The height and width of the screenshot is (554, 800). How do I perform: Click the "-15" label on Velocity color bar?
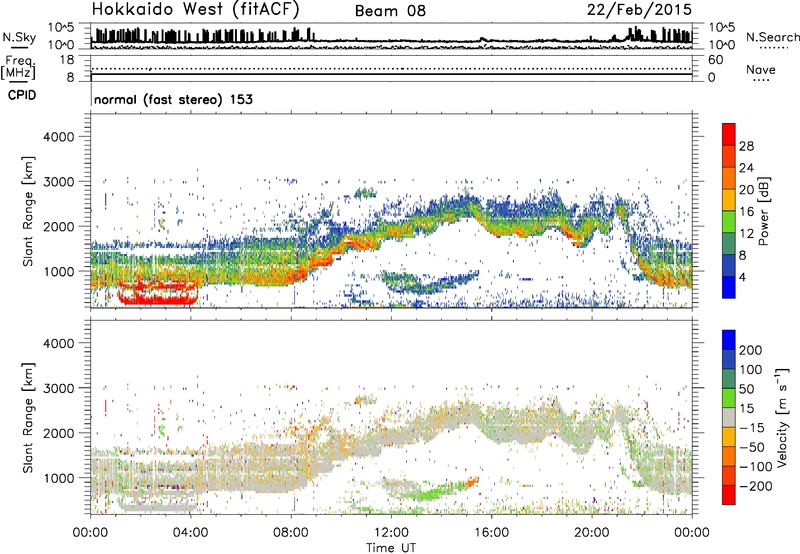752,427
